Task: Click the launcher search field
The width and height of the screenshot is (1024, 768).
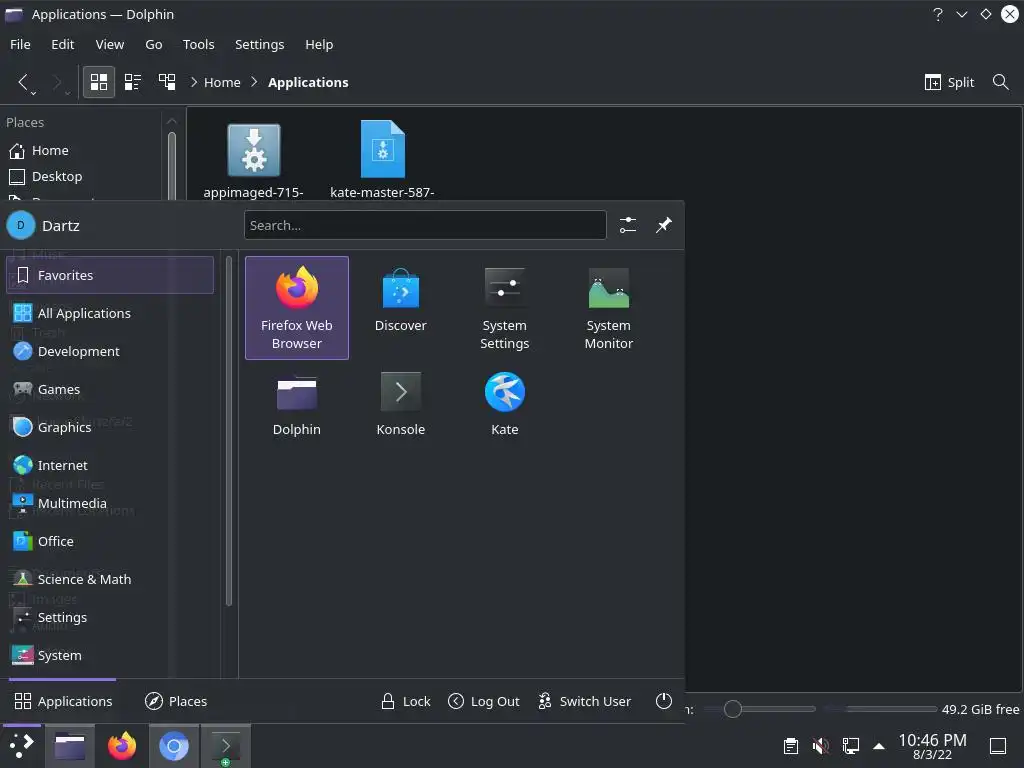Action: 425,225
